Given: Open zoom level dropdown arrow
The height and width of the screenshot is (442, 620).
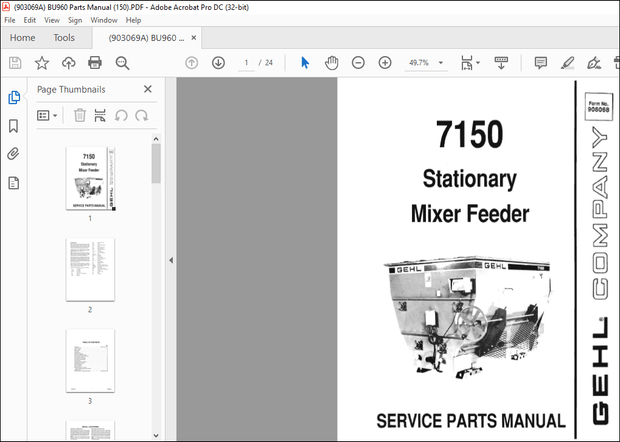Looking at the screenshot, I should pyautogui.click(x=441, y=63).
